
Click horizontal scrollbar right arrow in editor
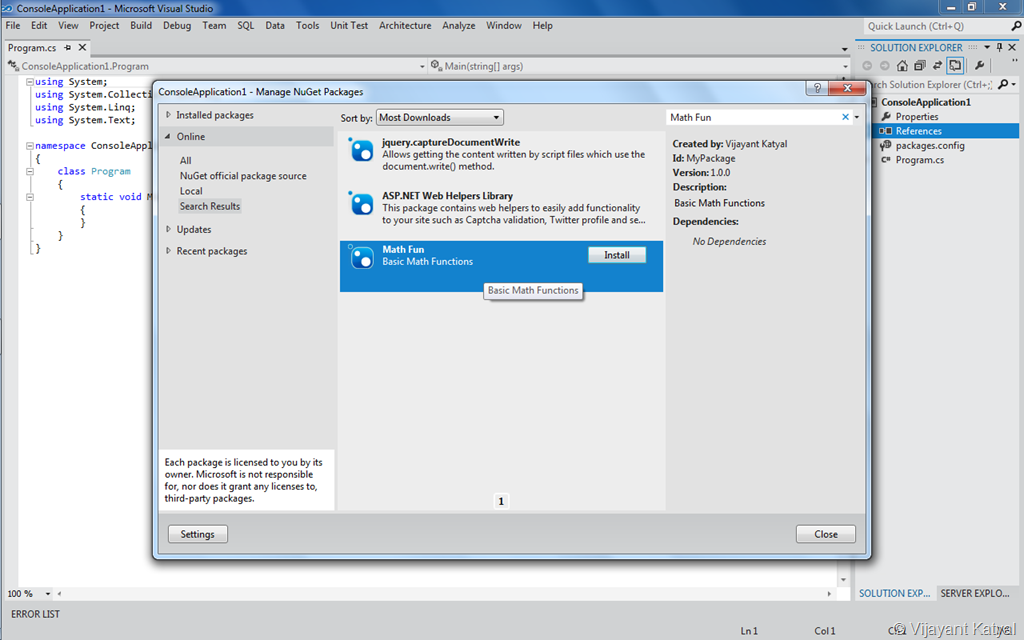(829, 594)
